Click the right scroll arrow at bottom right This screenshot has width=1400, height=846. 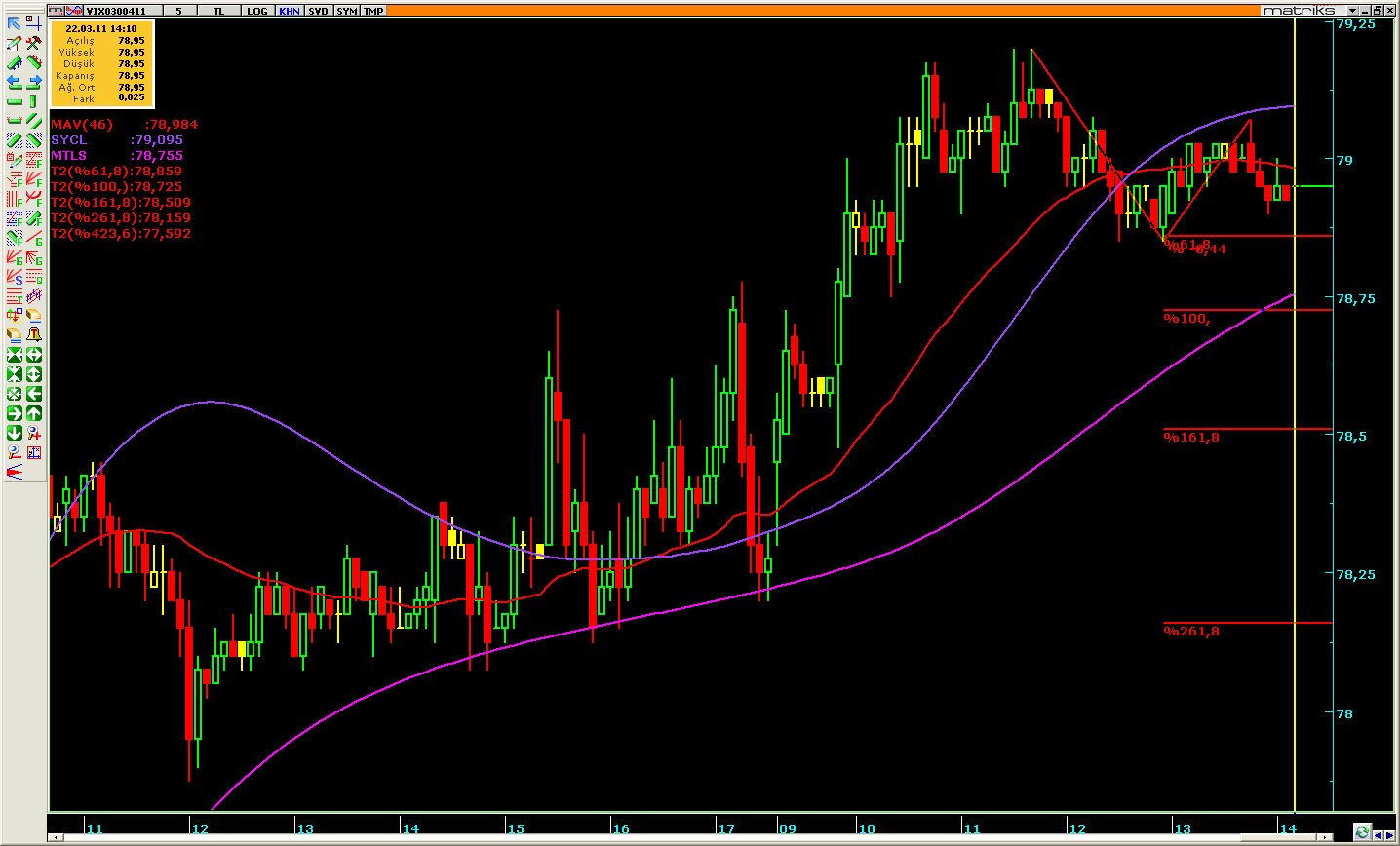[1390, 836]
